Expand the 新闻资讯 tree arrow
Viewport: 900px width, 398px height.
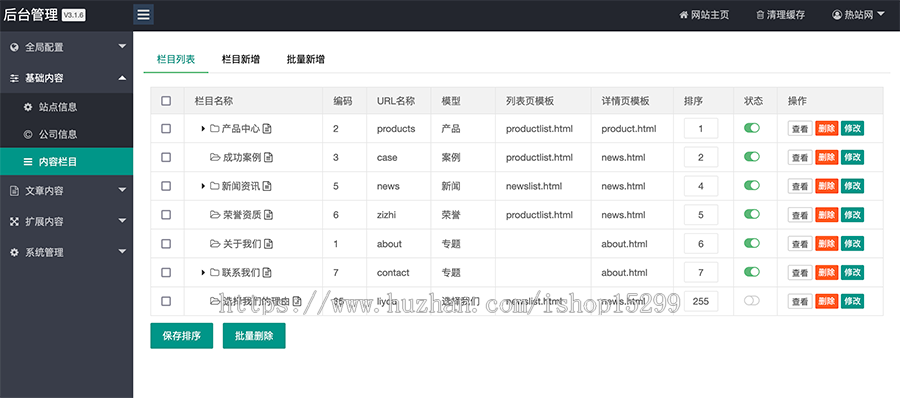(x=203, y=186)
